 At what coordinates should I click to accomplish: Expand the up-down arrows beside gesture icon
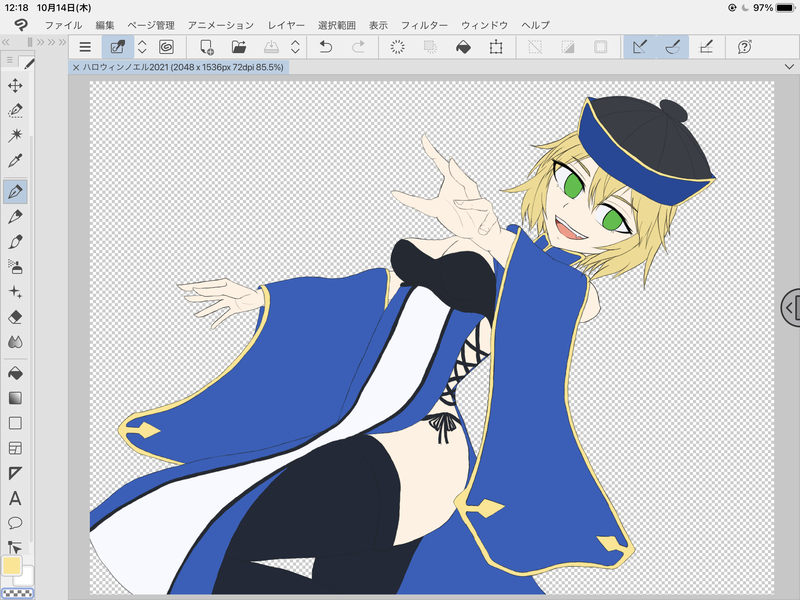142,47
